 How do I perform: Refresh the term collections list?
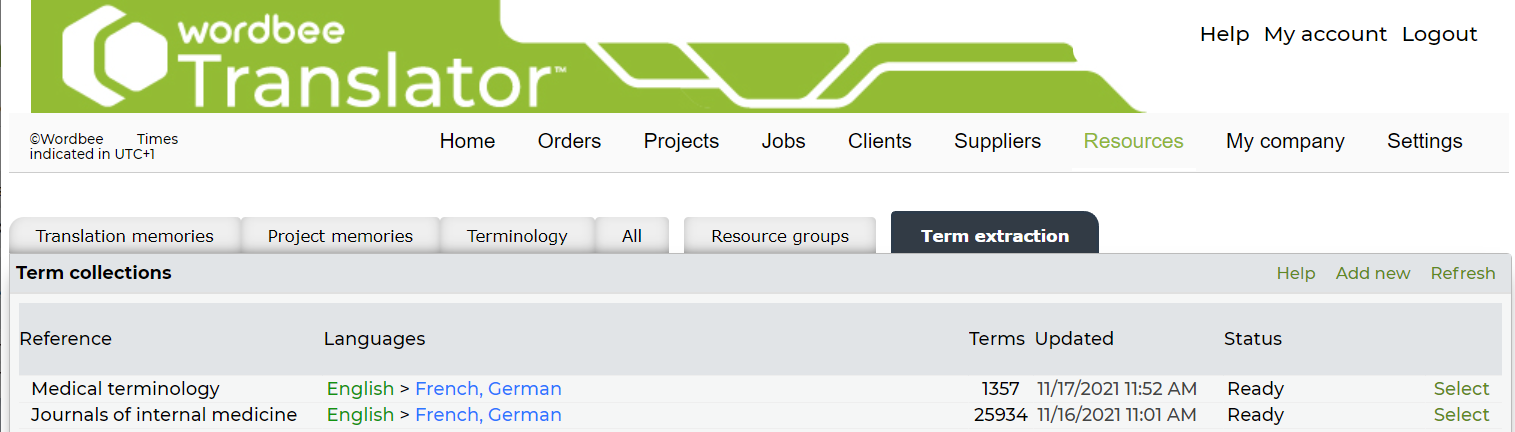click(1462, 273)
